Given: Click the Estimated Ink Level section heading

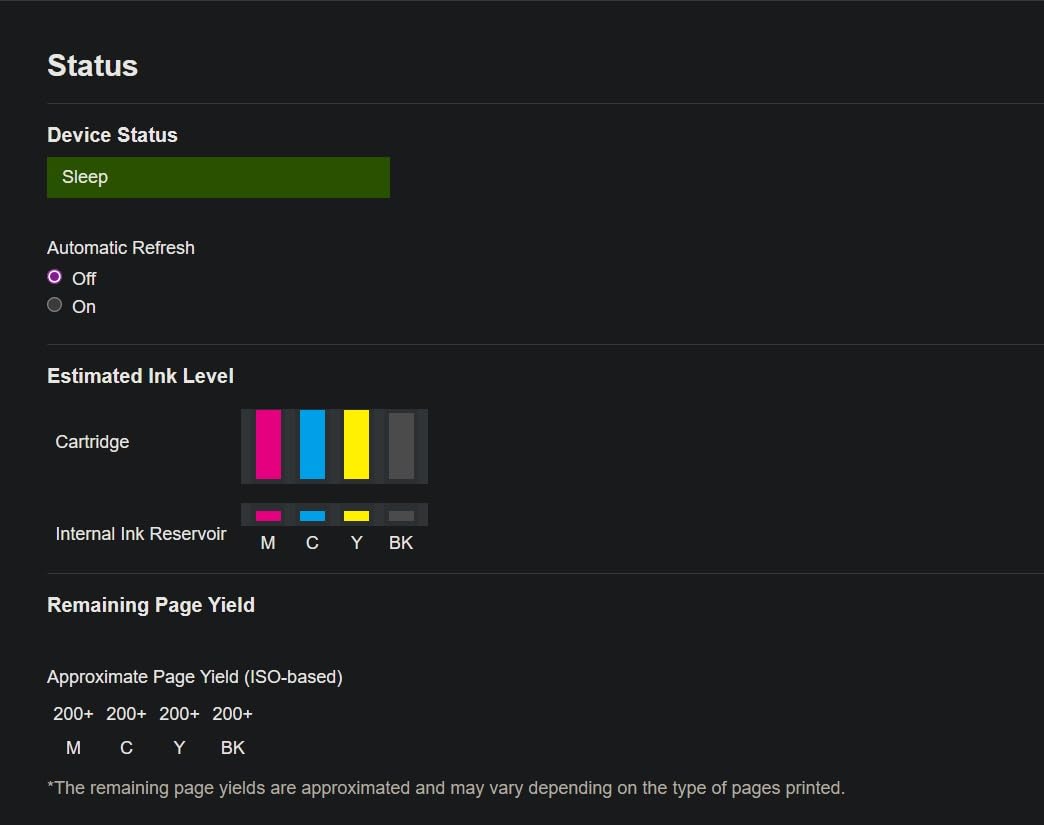Looking at the screenshot, I should point(140,376).
